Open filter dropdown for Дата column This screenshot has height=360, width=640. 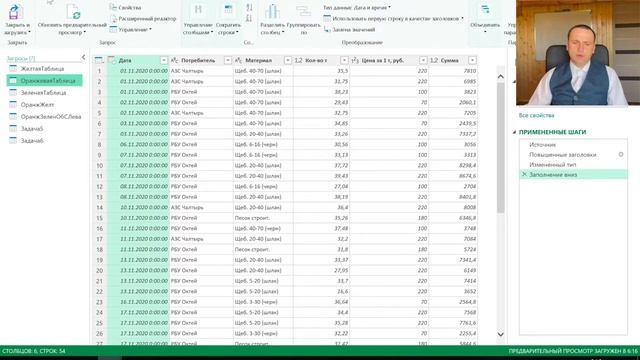(164, 60)
